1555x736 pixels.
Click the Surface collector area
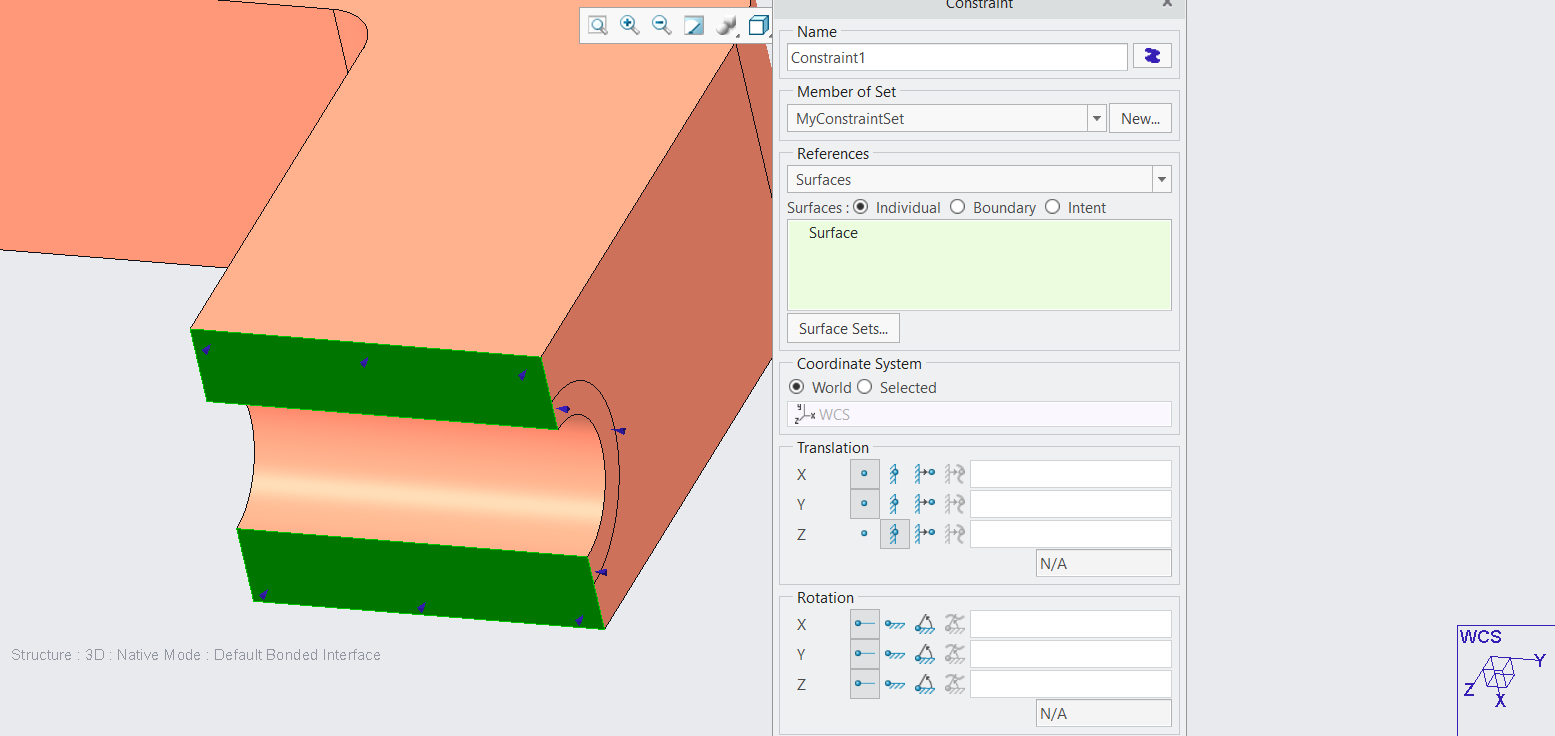pos(978,265)
